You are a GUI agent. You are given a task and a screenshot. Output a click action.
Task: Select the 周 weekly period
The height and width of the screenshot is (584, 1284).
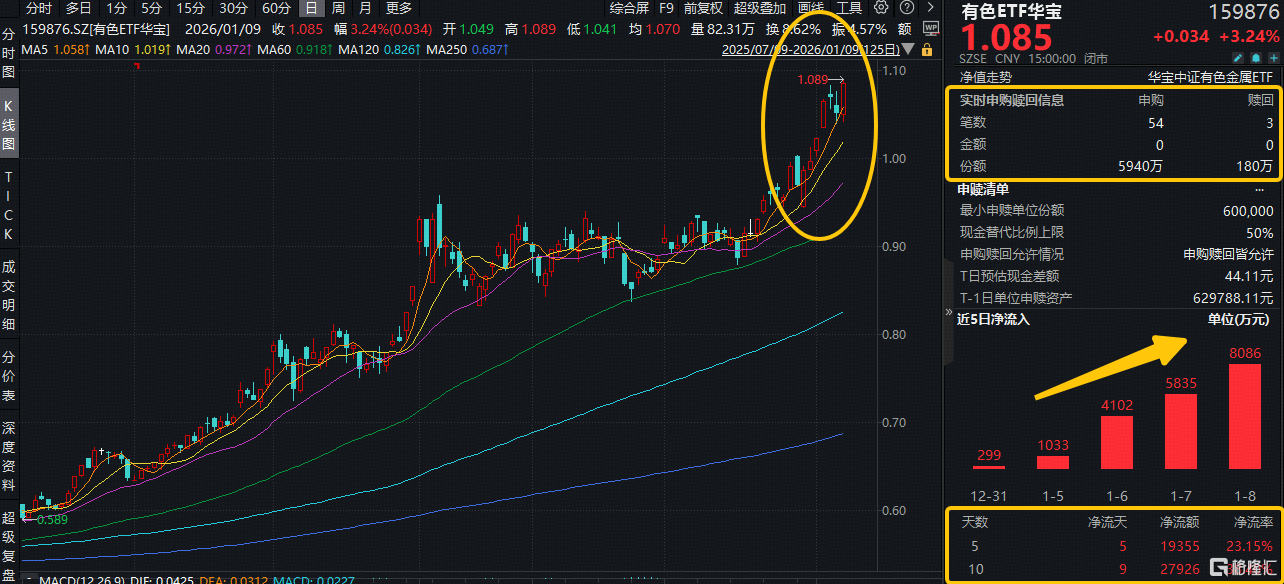pos(338,8)
